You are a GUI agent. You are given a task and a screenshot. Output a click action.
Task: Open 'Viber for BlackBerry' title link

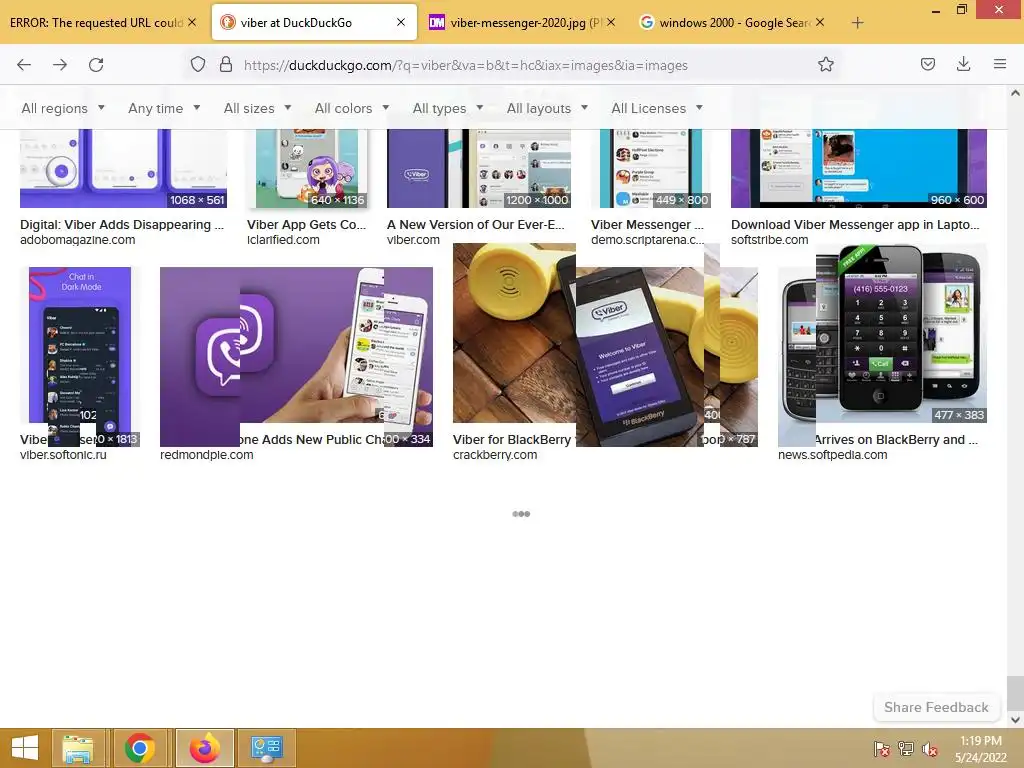coord(512,440)
